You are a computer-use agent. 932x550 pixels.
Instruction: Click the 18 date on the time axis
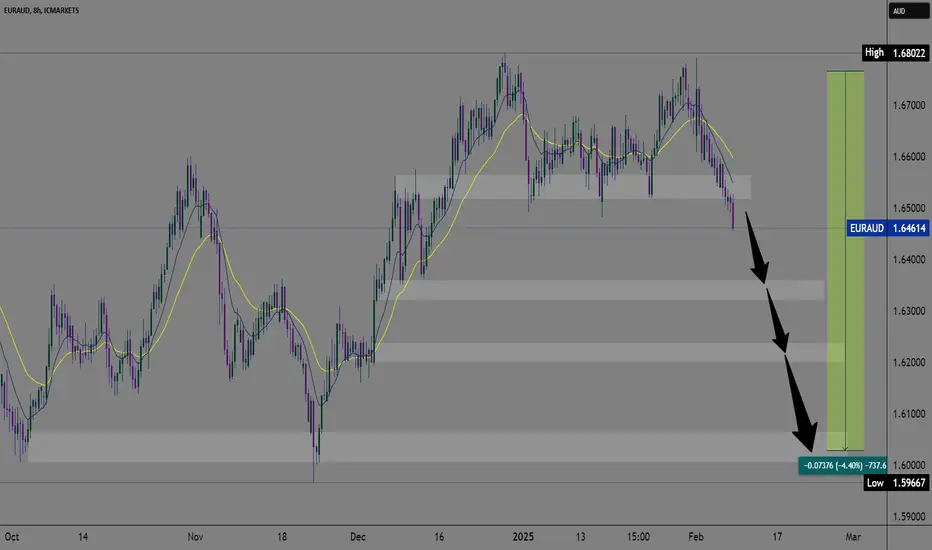coord(282,537)
